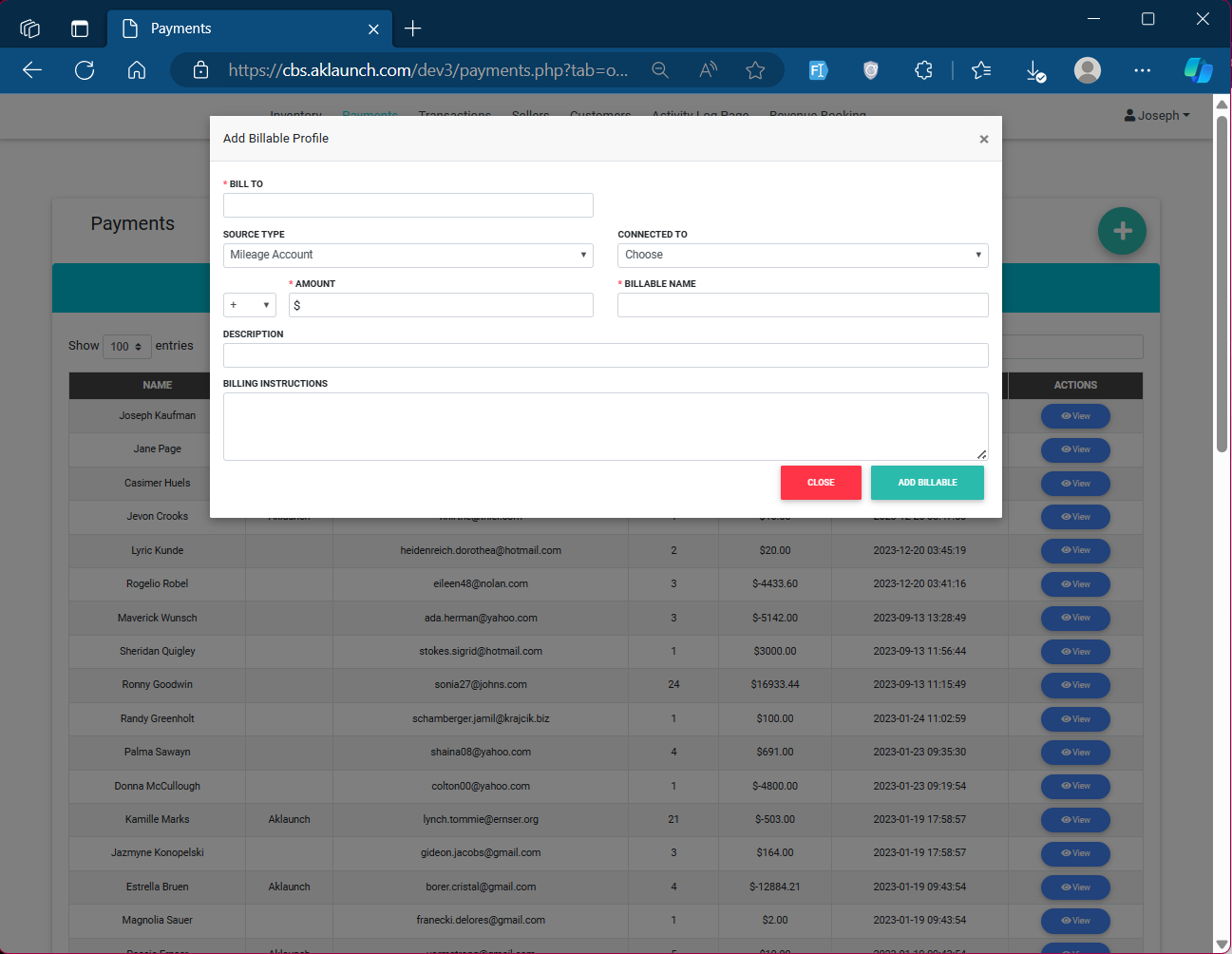The height and width of the screenshot is (954, 1232).
Task: Open the amount sign plus dropdown
Action: [249, 305]
